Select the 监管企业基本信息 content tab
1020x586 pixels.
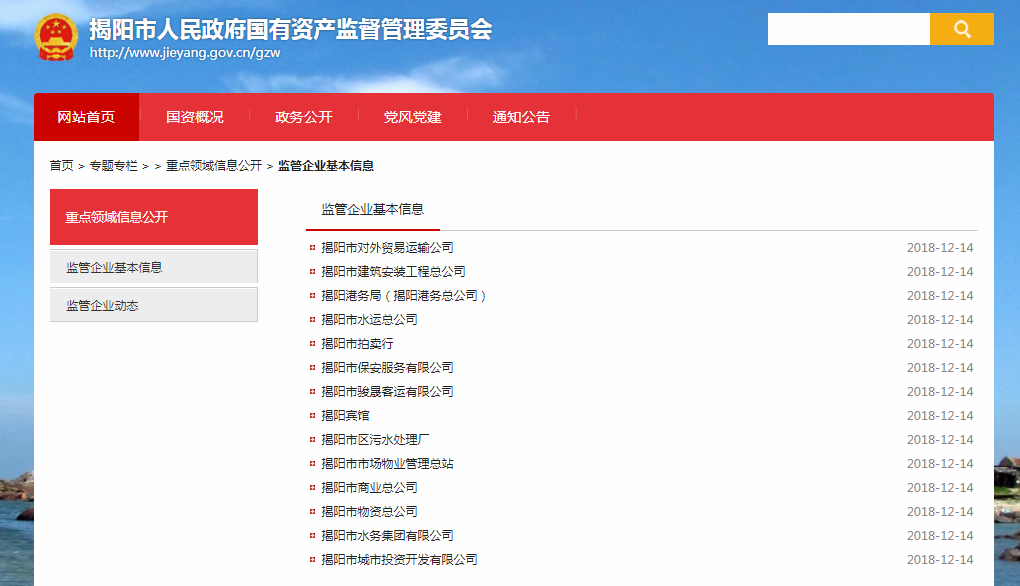tap(373, 209)
